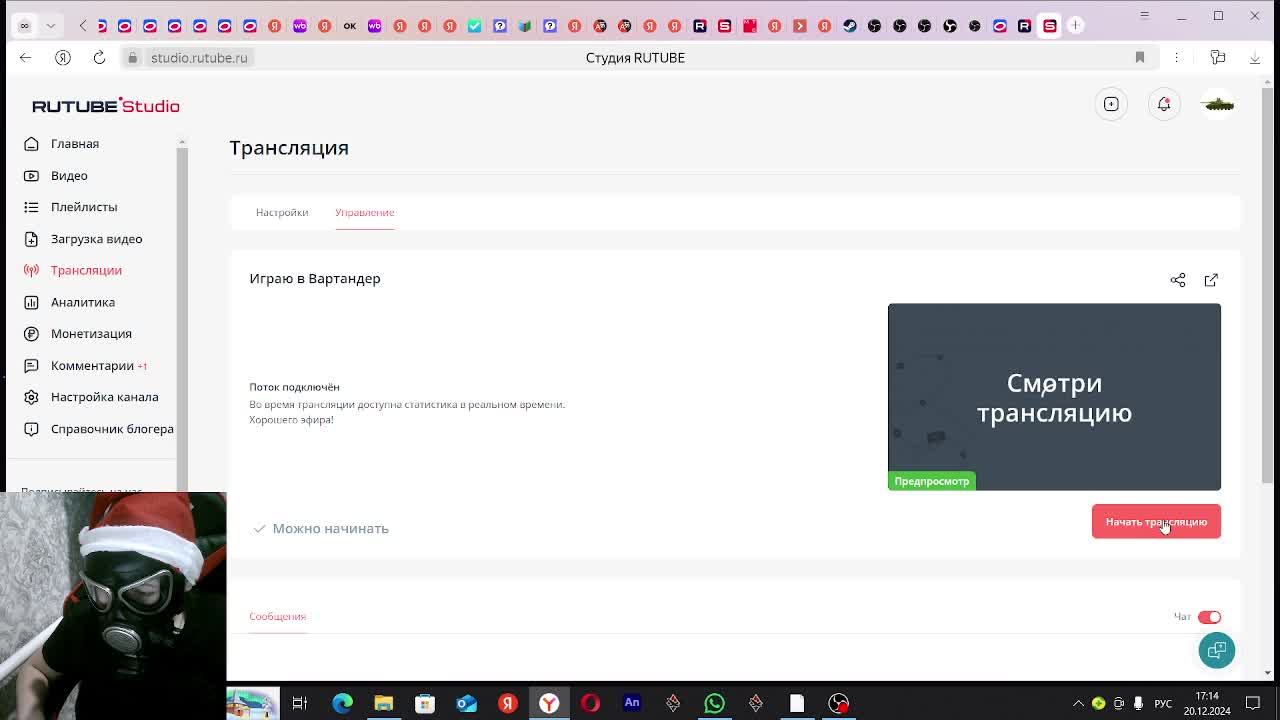
Task: Click the browser back arrow
Action: point(25,58)
